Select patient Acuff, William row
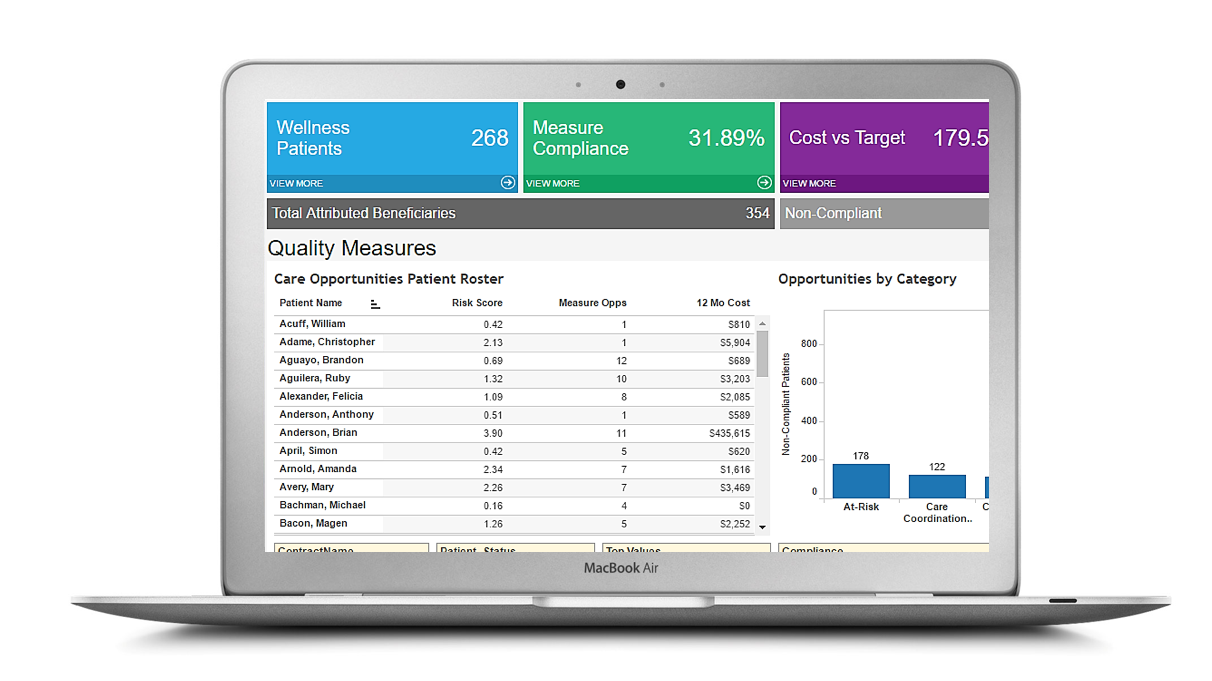1212x681 pixels. tap(514, 325)
